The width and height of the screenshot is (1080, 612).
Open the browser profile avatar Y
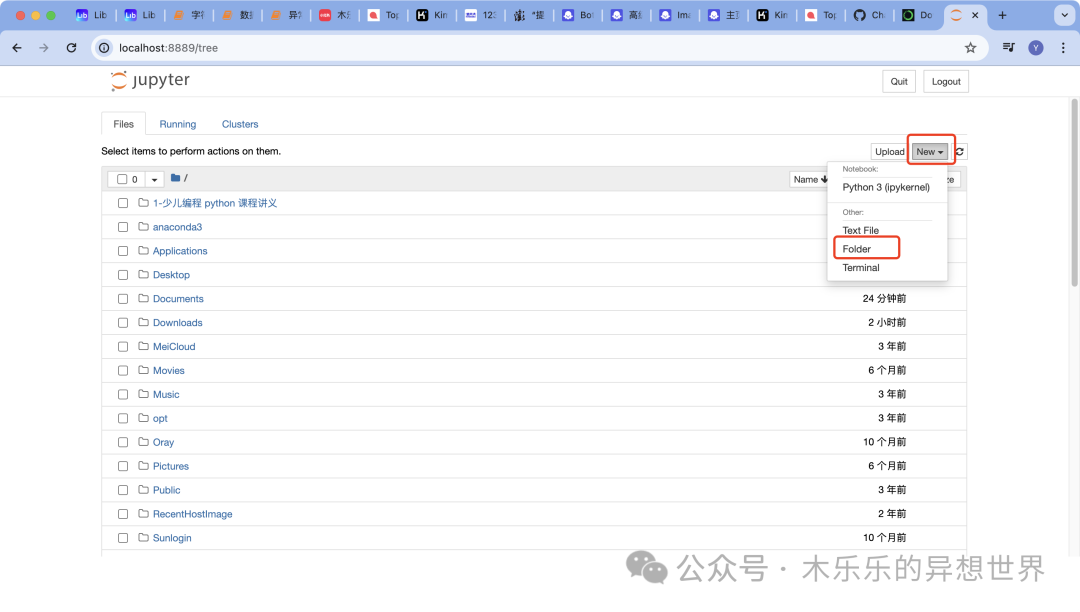point(1035,48)
